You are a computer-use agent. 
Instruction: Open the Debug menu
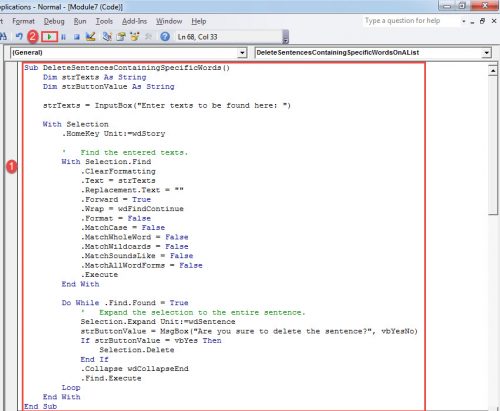pos(54,21)
